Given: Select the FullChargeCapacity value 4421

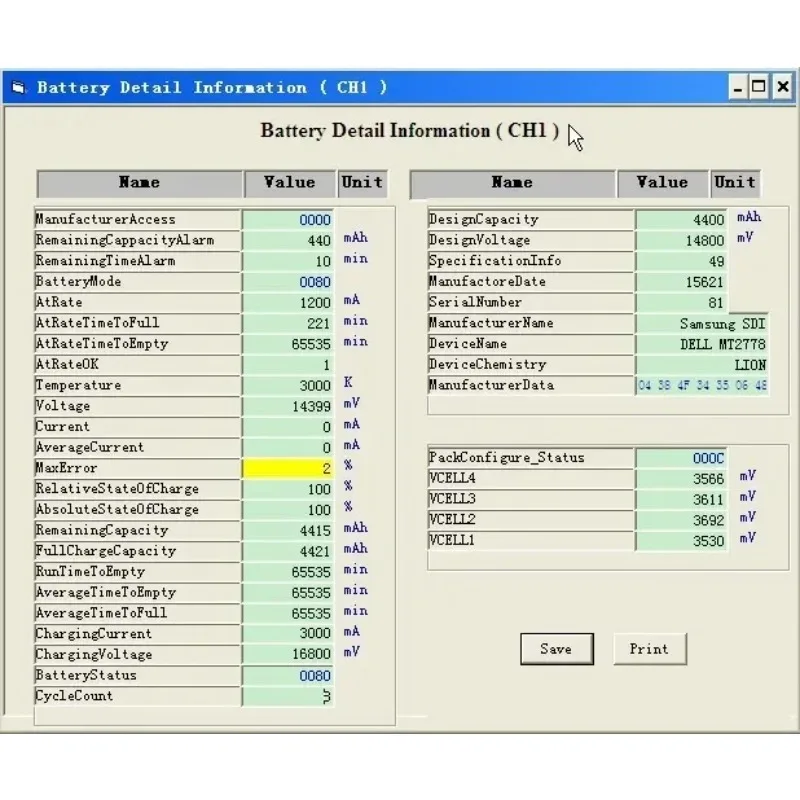Looking at the screenshot, I should pos(288,551).
